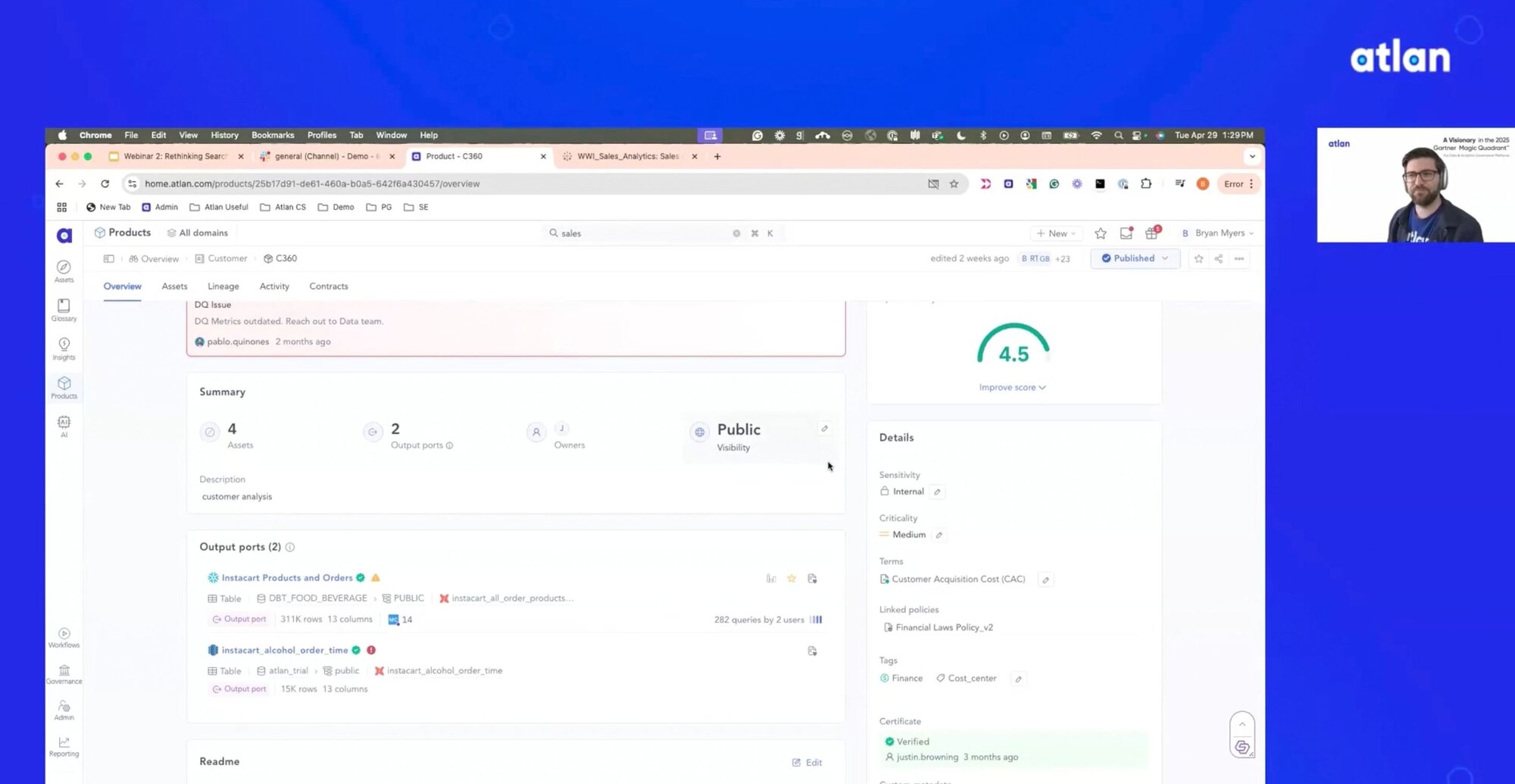
Task: Open Workflows in the left sidebar
Action: pyautogui.click(x=64, y=638)
